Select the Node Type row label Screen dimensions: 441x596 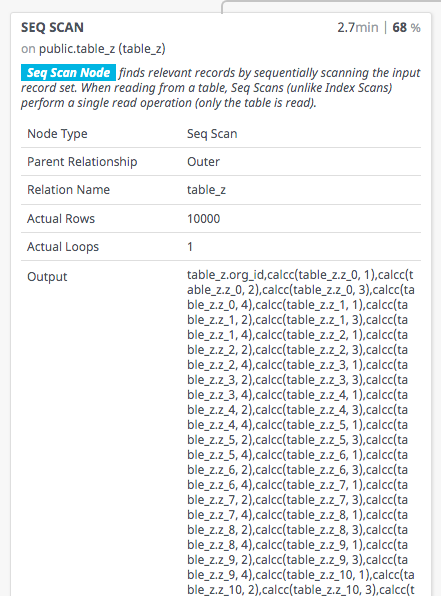pyautogui.click(x=57, y=134)
